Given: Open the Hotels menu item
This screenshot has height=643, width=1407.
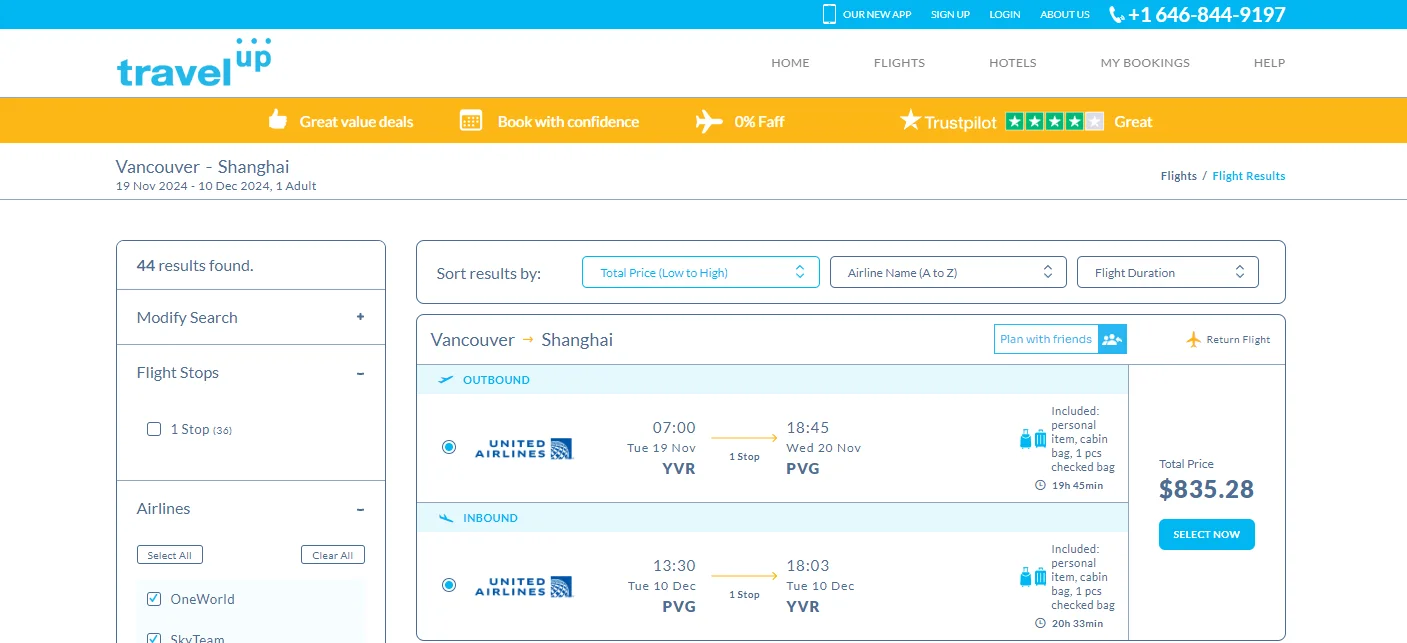Looking at the screenshot, I should pyautogui.click(x=1012, y=62).
